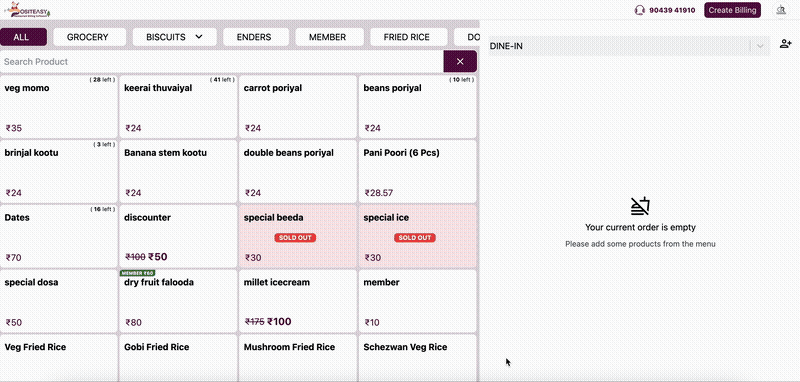Select the FRIED RICE category tab
800x382 pixels.
(x=409, y=37)
